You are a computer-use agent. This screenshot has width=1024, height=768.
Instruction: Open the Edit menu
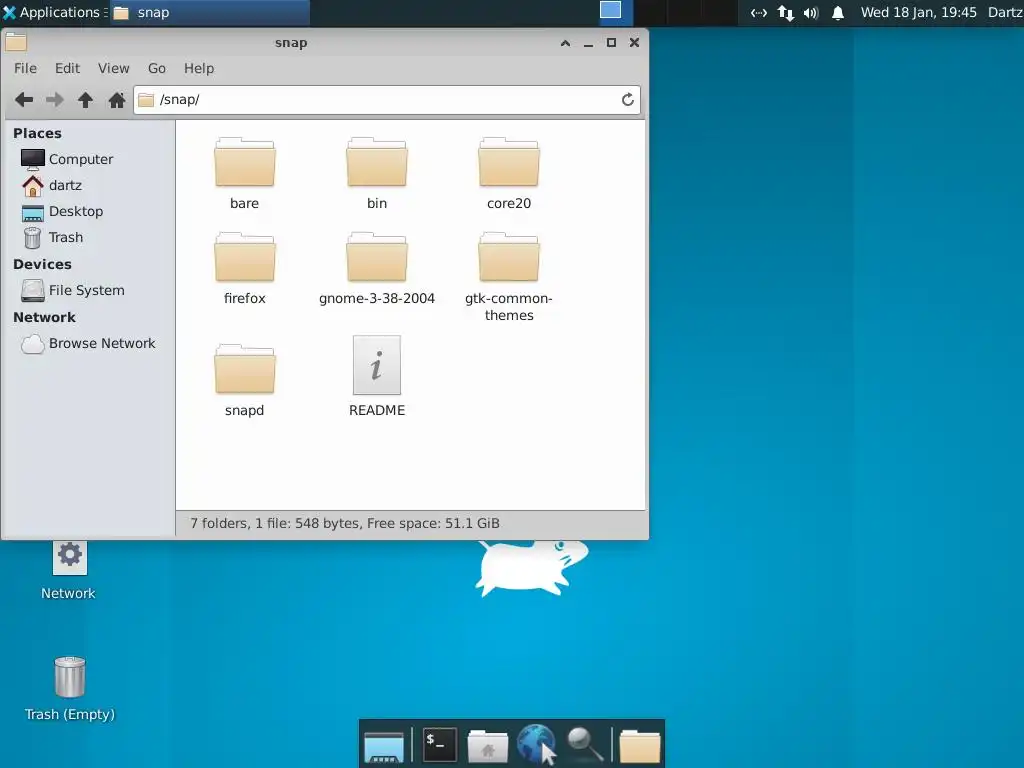(x=67, y=69)
